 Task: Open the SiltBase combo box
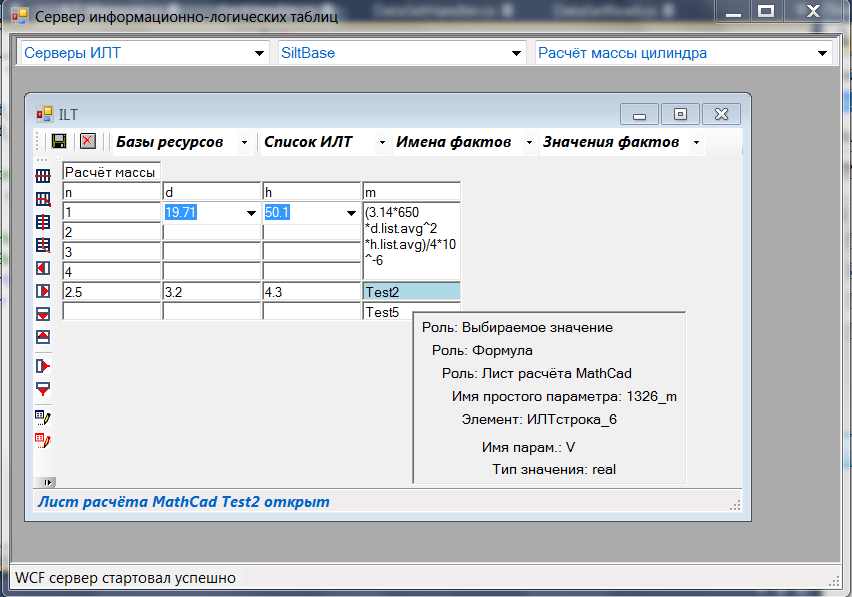click(x=401, y=53)
